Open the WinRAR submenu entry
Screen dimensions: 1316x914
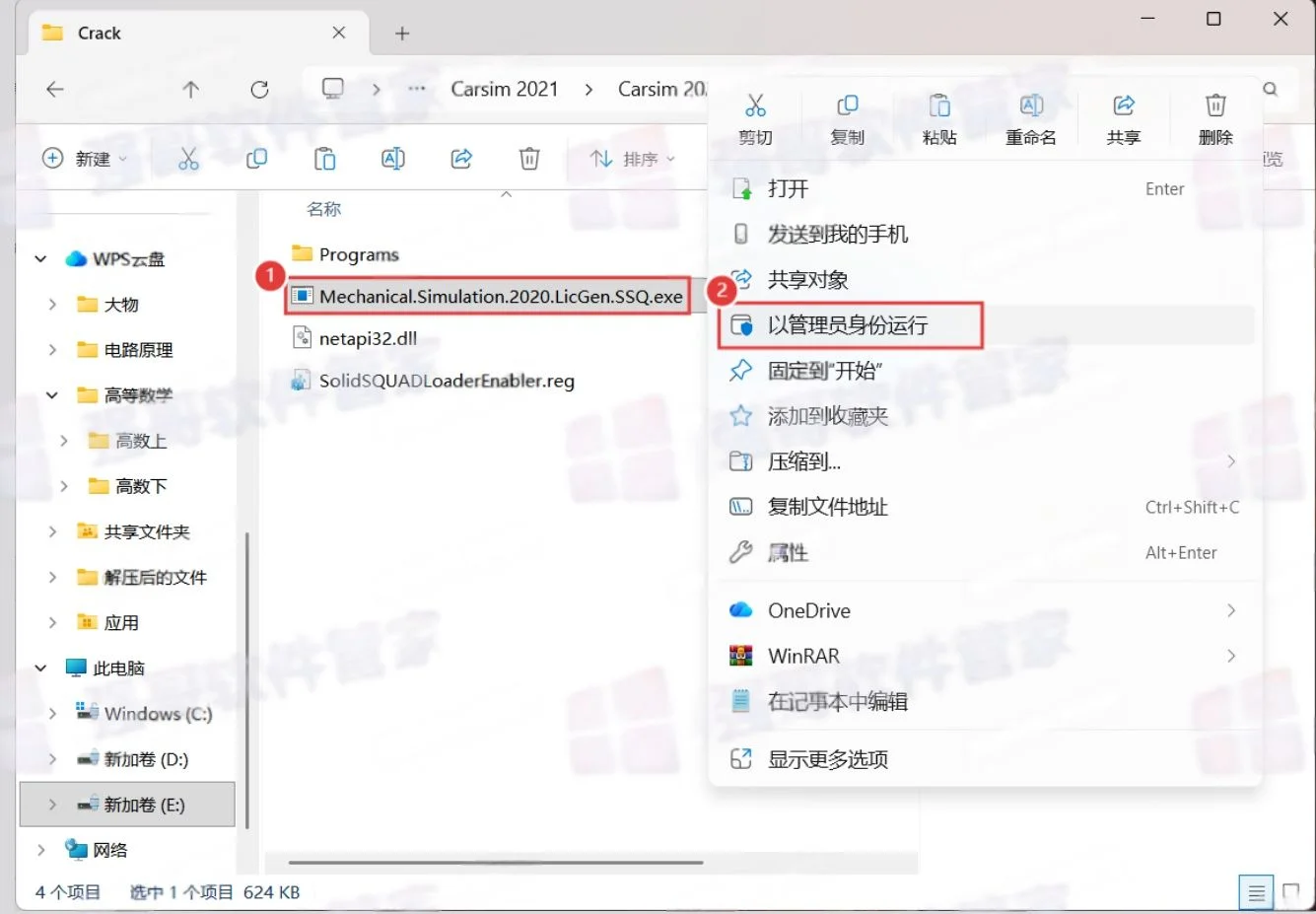click(986, 657)
